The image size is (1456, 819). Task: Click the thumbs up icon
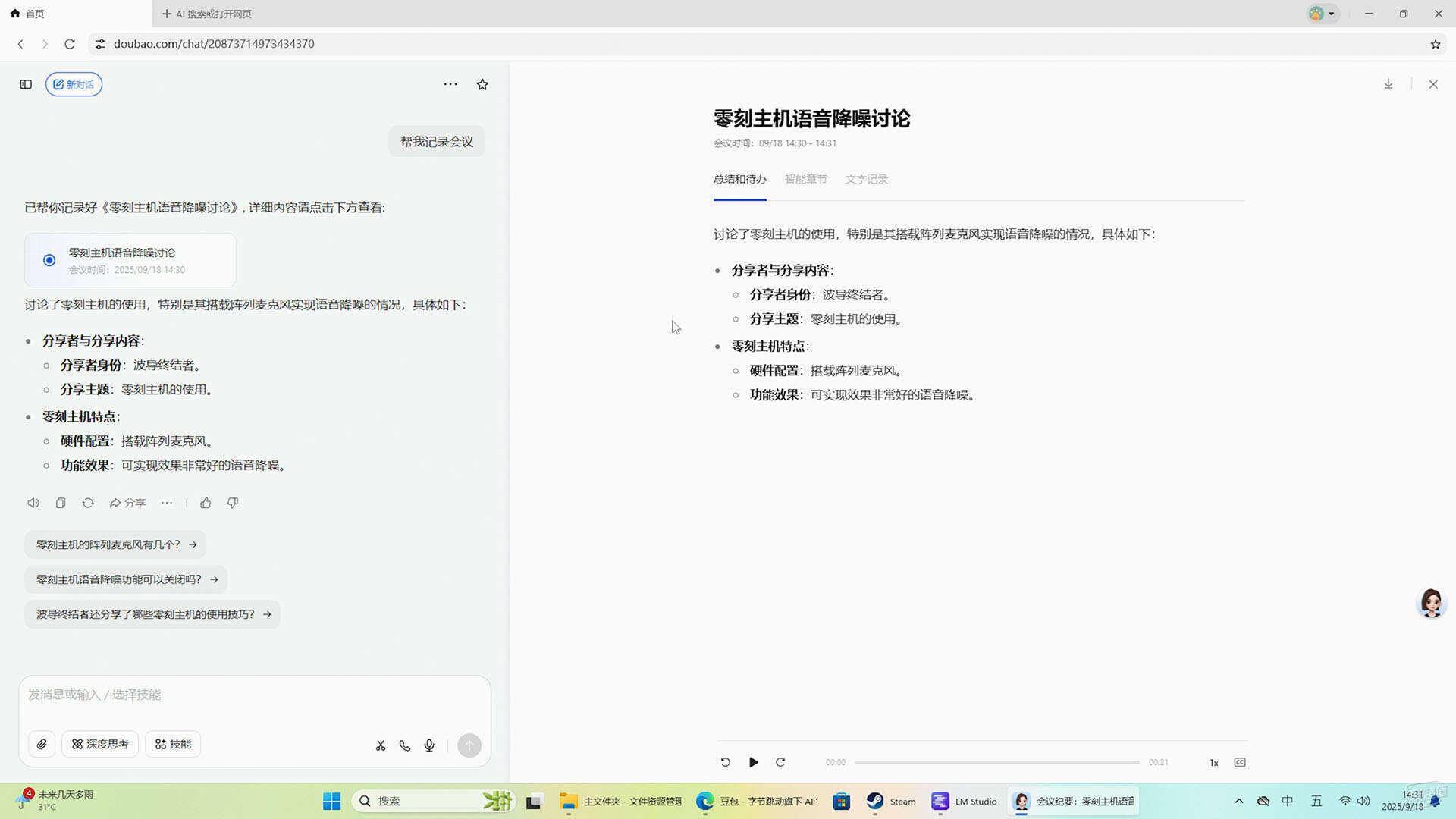point(206,503)
